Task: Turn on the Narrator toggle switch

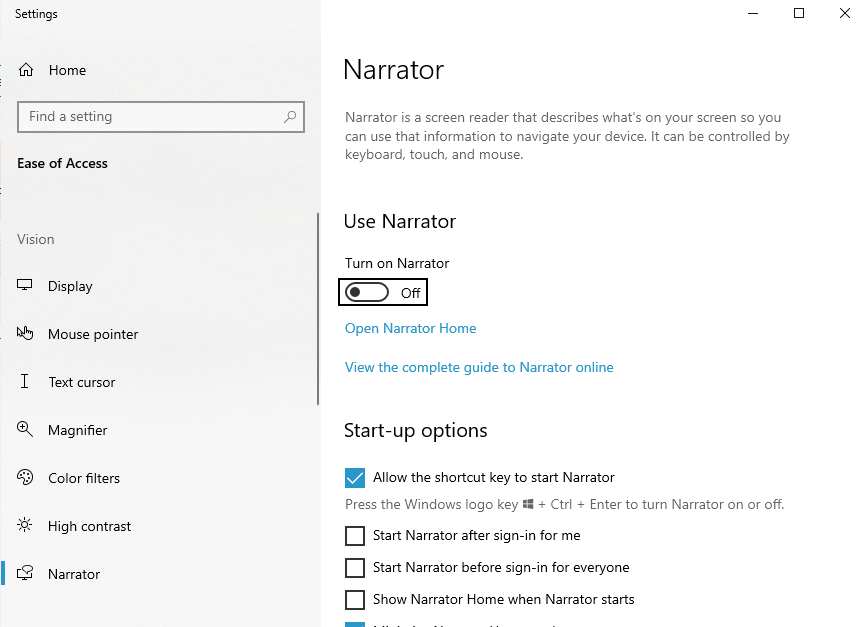Action: tap(369, 291)
